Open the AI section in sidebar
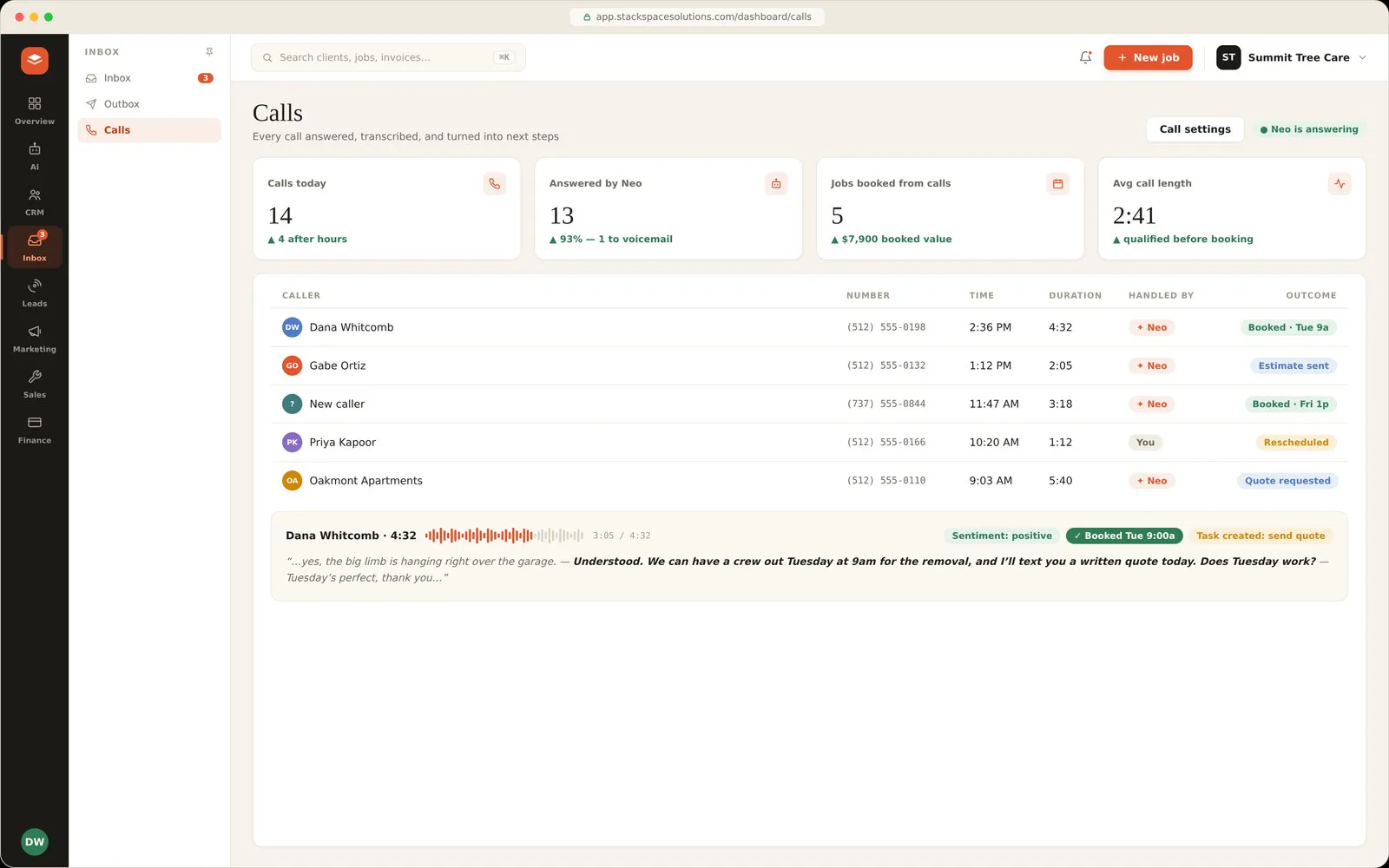 coord(35,156)
